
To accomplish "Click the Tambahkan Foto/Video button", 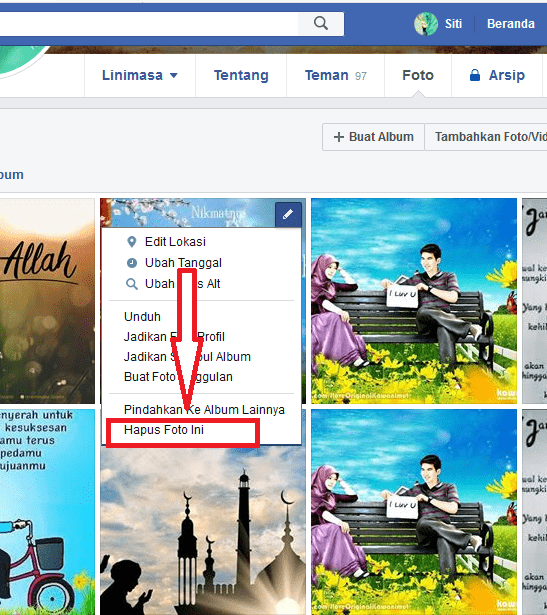I will click(x=486, y=137).
